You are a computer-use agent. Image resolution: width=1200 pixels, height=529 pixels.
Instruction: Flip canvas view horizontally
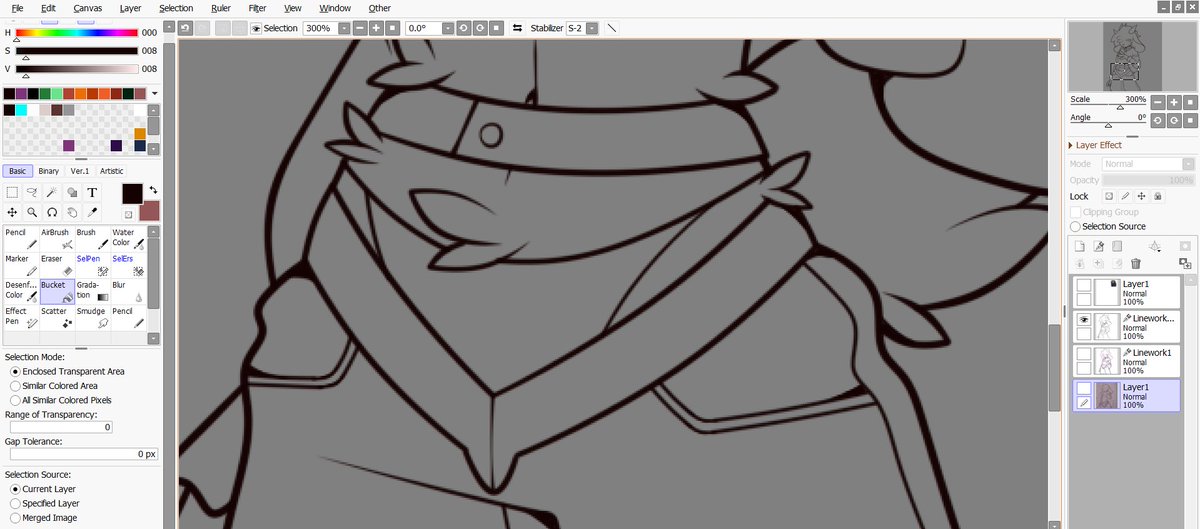click(x=517, y=28)
